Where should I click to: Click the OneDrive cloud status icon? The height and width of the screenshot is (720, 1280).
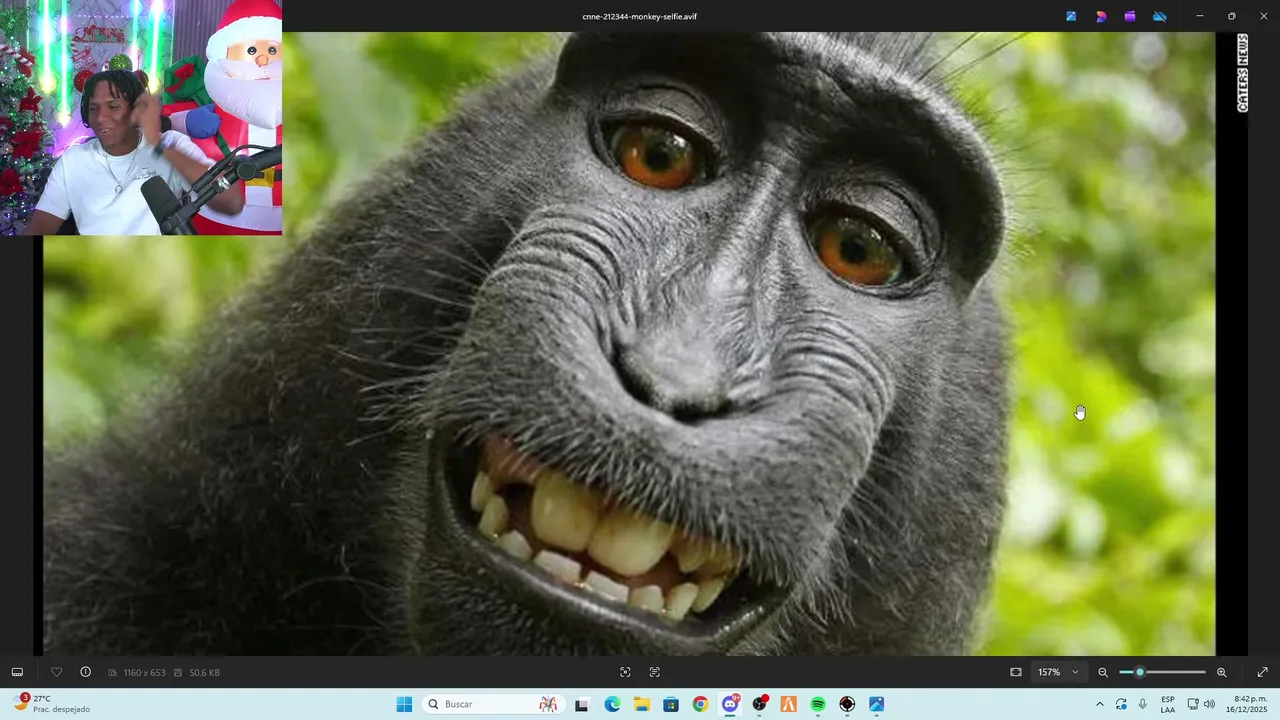click(1160, 16)
